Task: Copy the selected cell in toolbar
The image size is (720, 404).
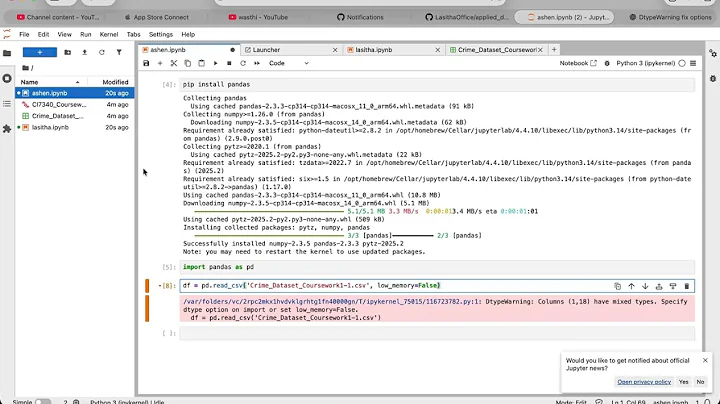Action: (x=187, y=63)
